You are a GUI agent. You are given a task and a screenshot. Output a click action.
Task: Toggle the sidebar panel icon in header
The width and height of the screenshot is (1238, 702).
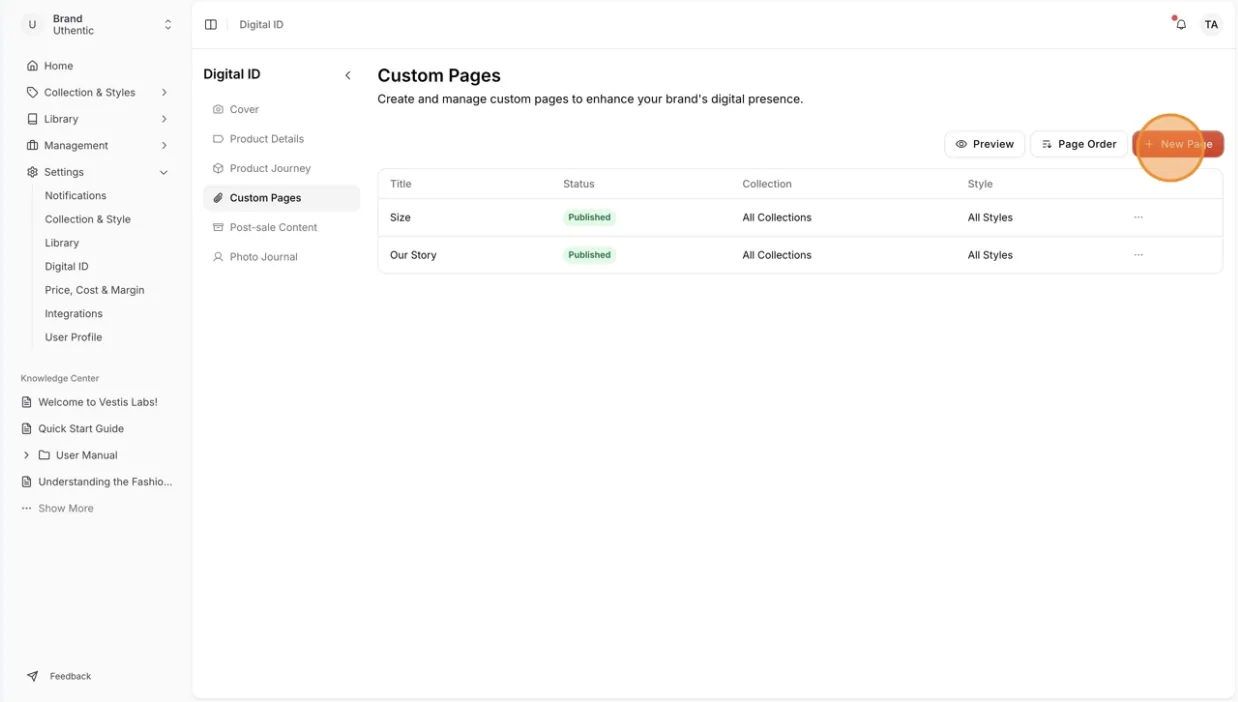211,25
